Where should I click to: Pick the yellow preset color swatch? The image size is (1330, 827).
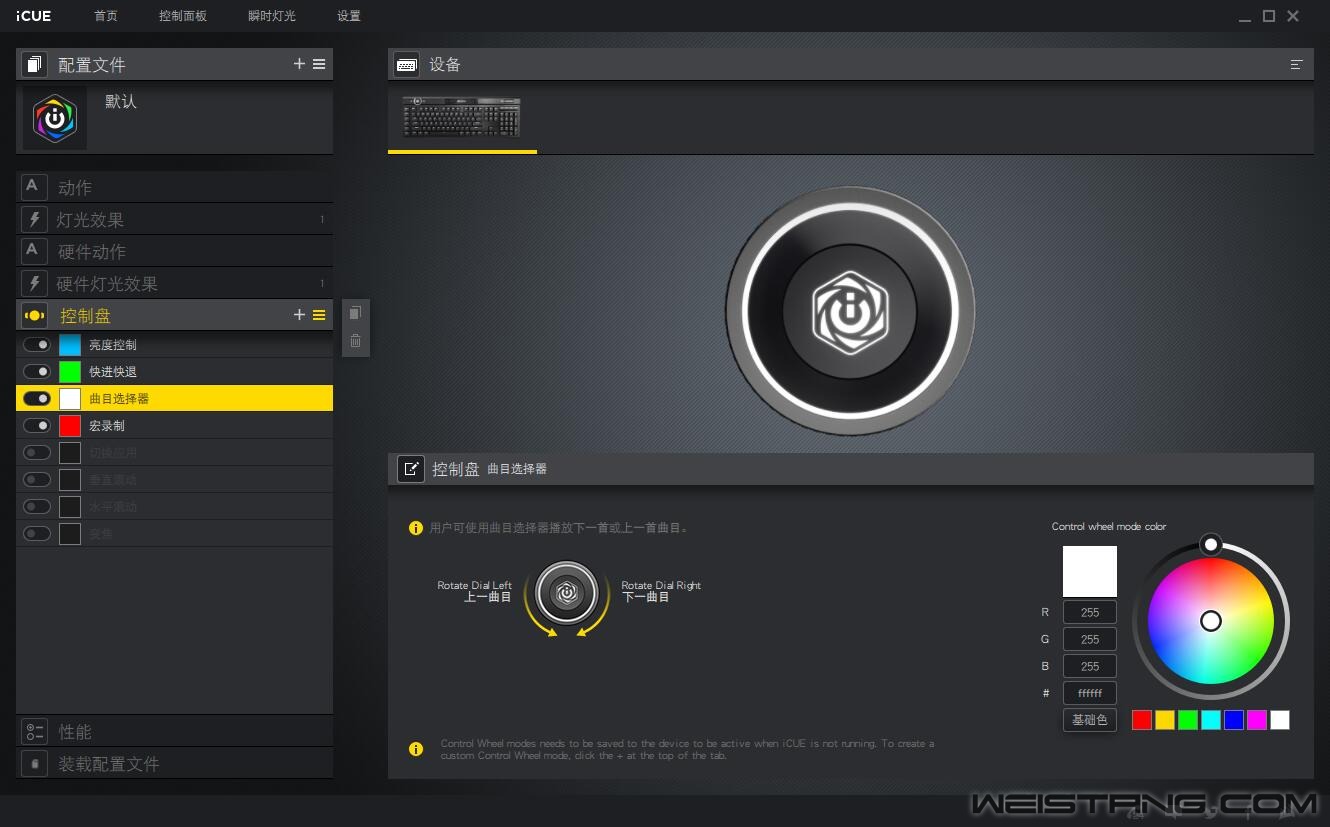1165,720
